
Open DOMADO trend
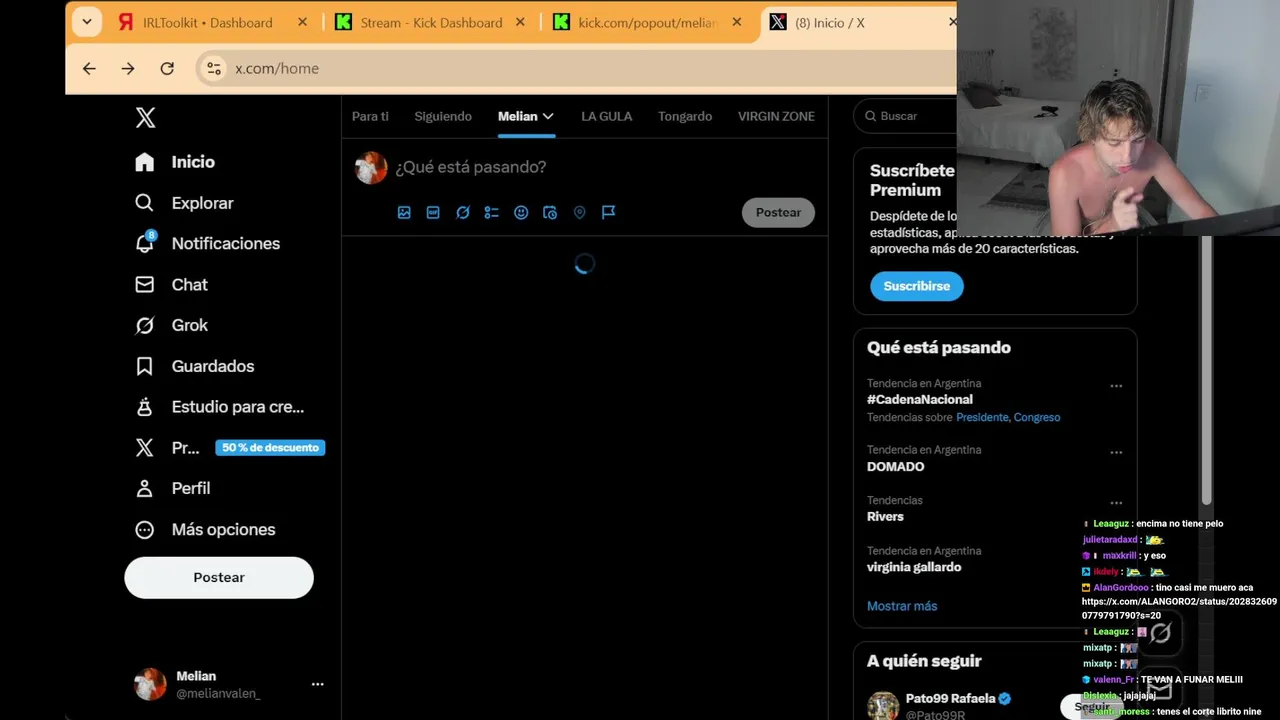pos(895,467)
